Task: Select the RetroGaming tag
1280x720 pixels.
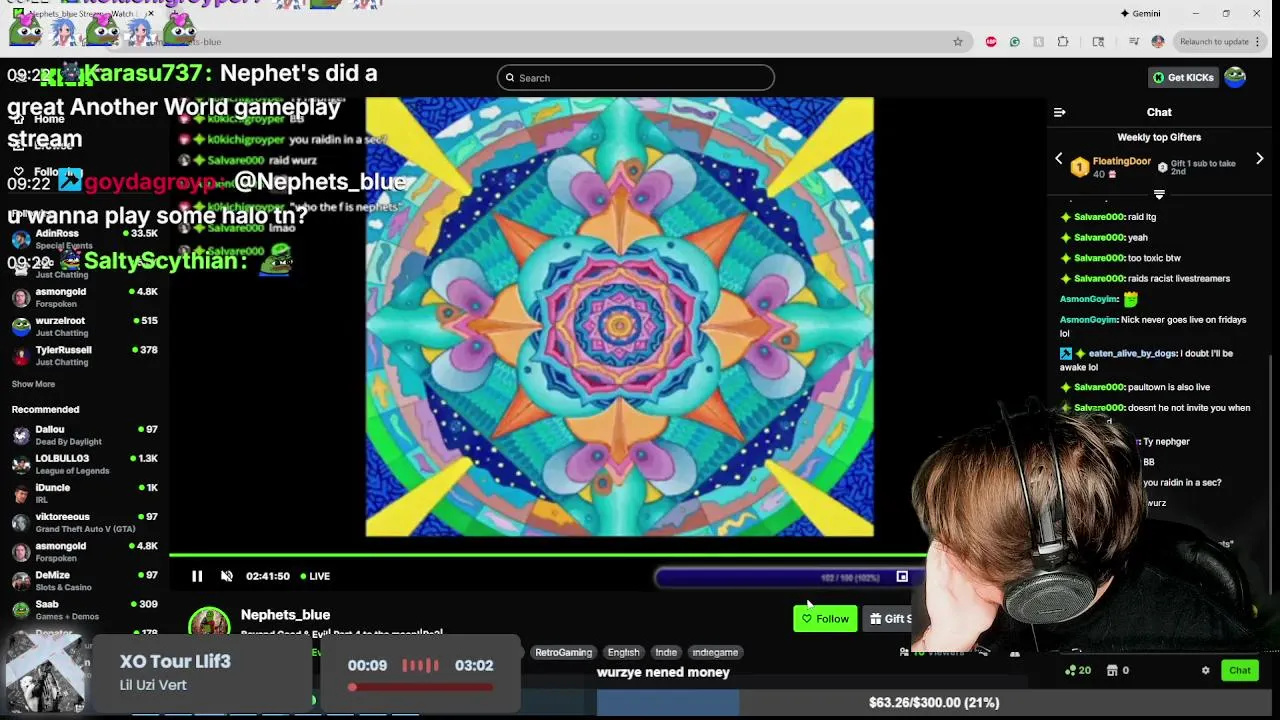Action: click(x=563, y=652)
